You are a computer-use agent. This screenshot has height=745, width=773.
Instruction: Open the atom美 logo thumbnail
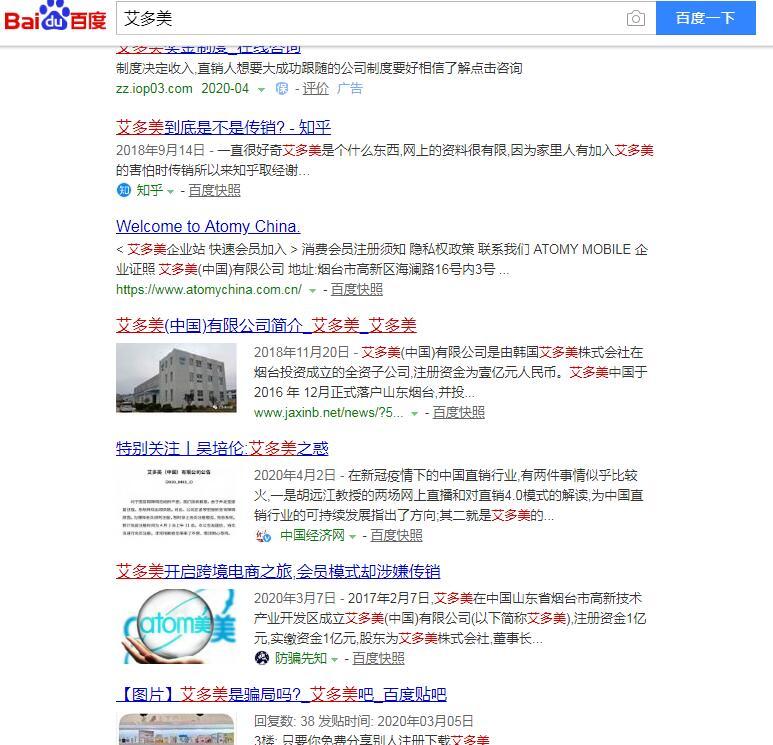[x=176, y=626]
